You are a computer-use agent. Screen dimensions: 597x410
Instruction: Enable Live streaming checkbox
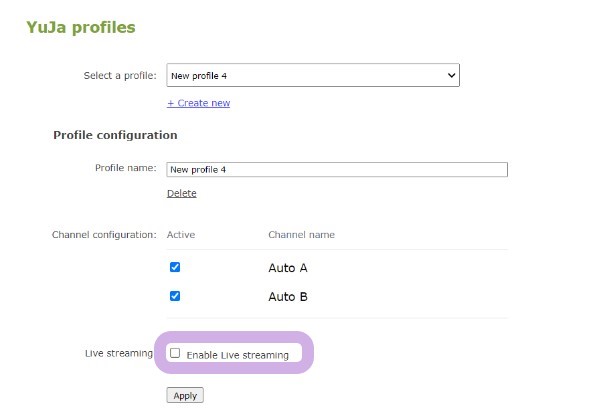point(175,353)
